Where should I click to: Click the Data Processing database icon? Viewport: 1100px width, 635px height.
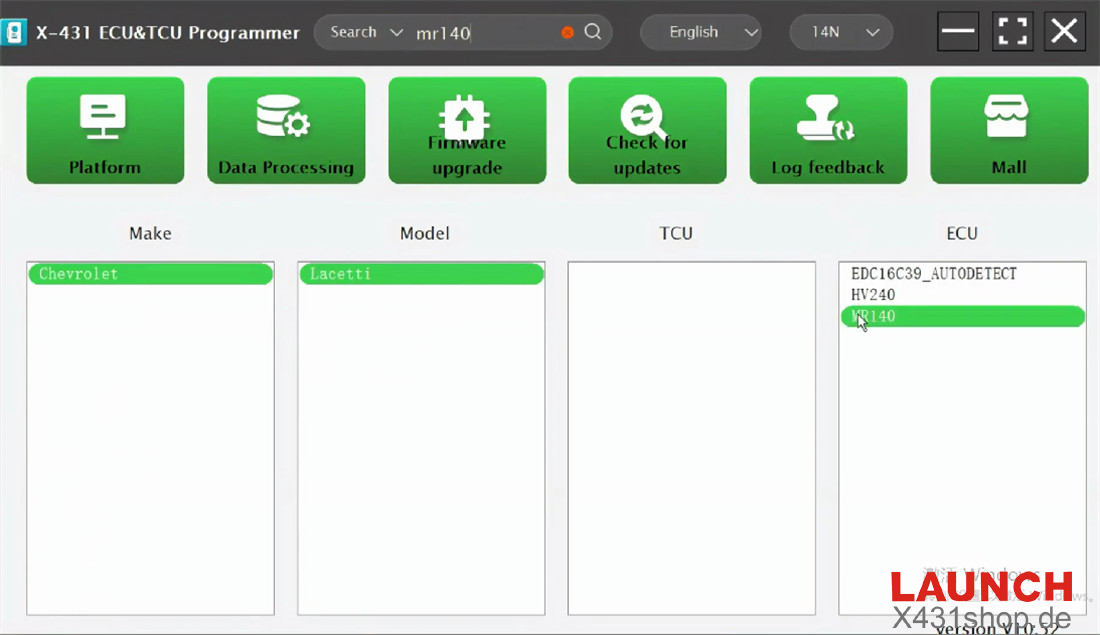click(x=284, y=117)
